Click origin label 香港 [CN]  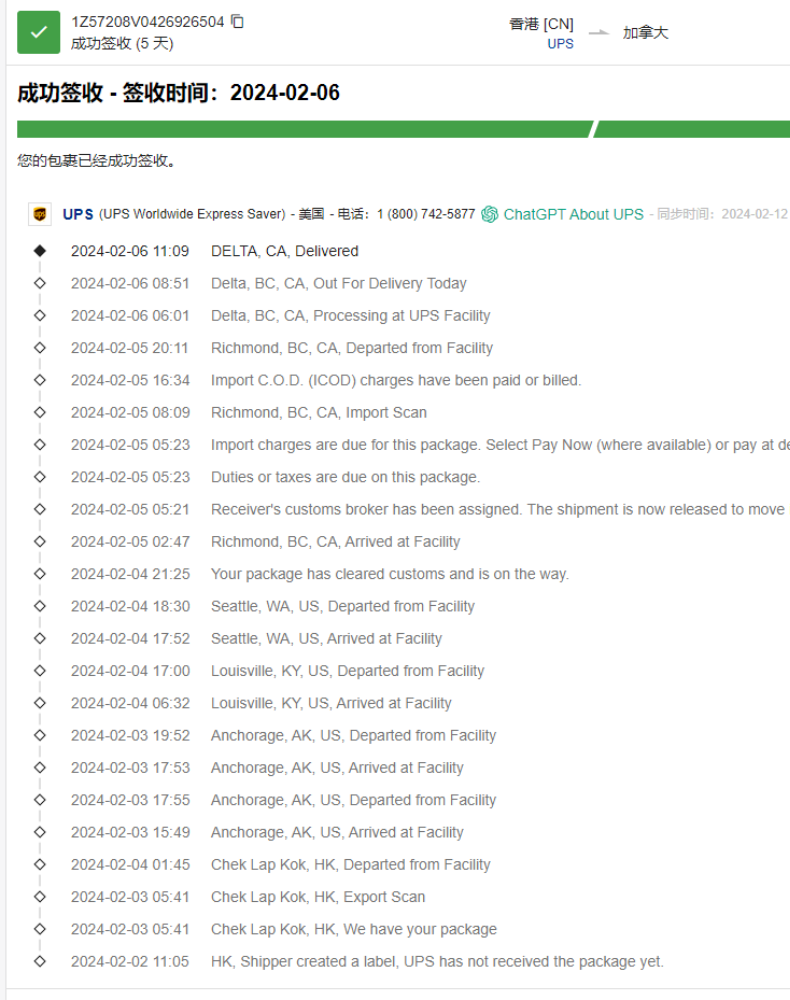(x=541, y=24)
